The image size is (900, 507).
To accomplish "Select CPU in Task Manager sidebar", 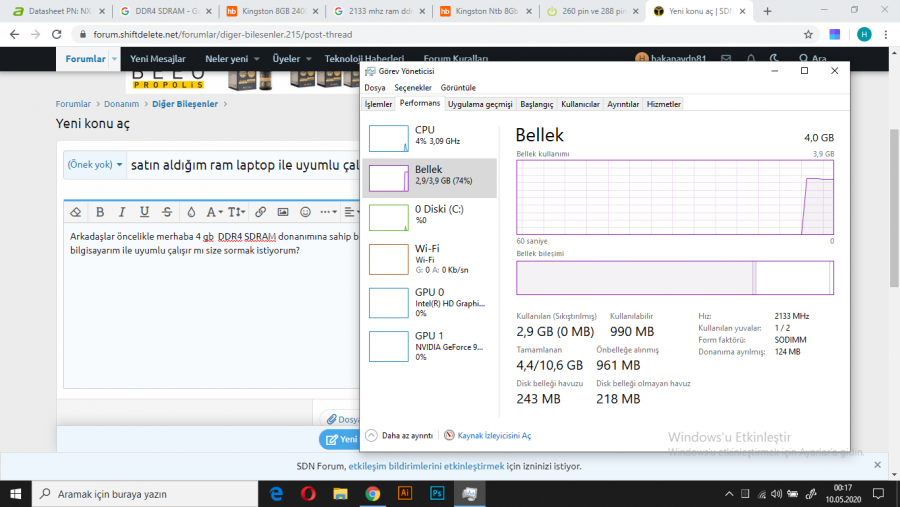I will point(429,138).
